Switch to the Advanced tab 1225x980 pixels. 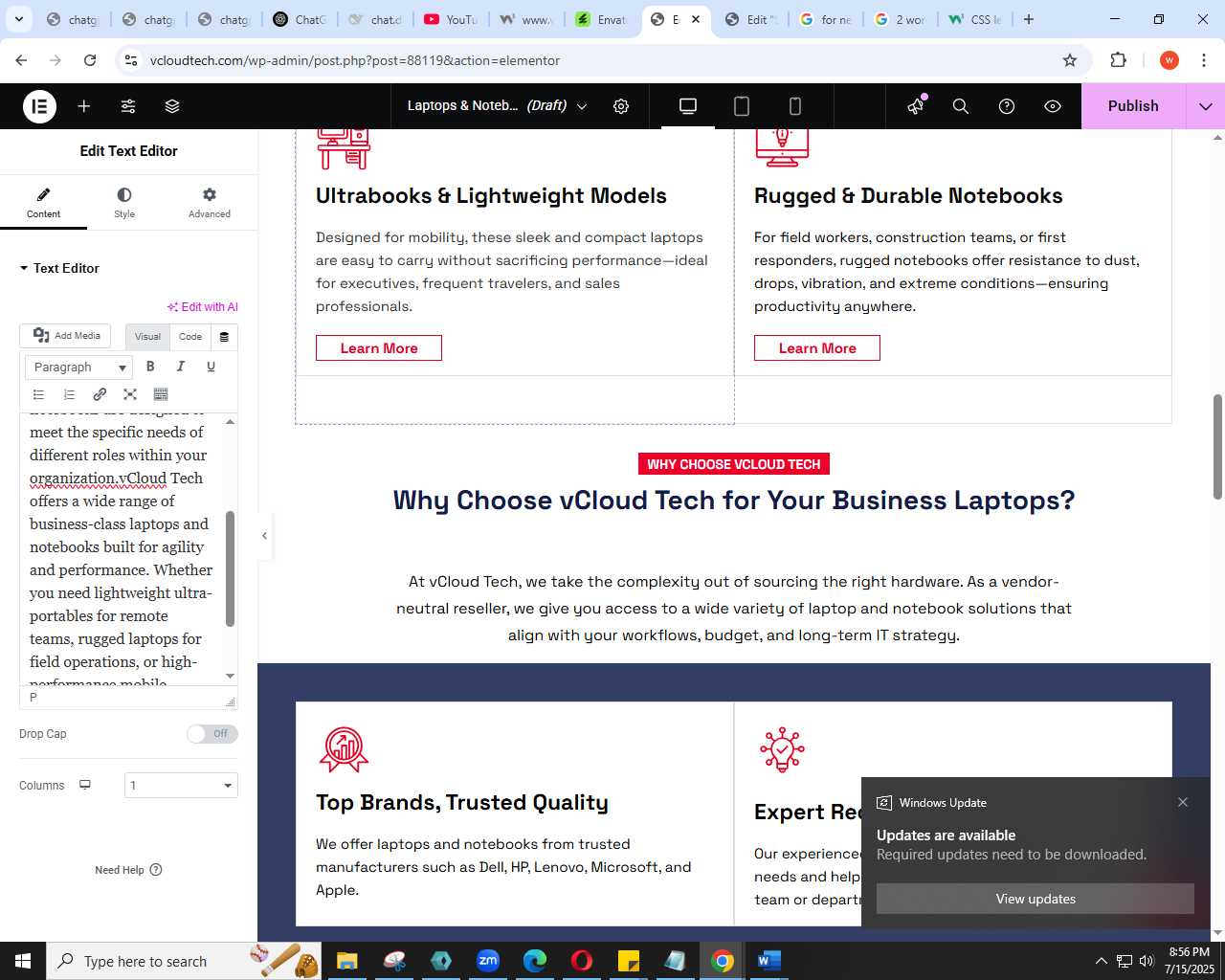[210, 203]
